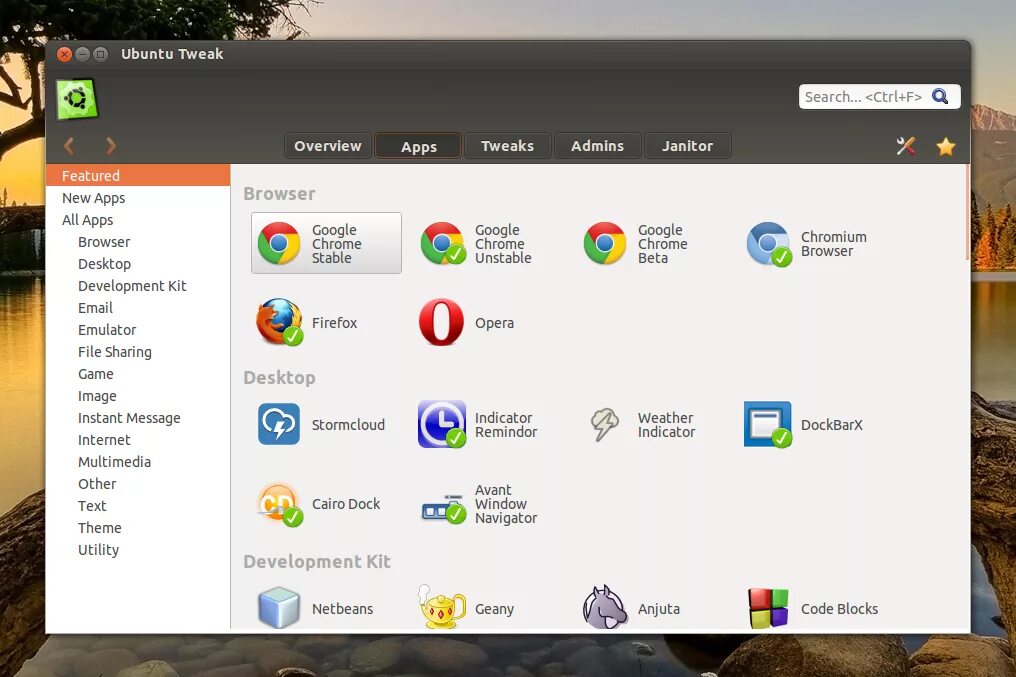Select Featured in the sidebar
The height and width of the screenshot is (677, 1016).
pos(138,176)
